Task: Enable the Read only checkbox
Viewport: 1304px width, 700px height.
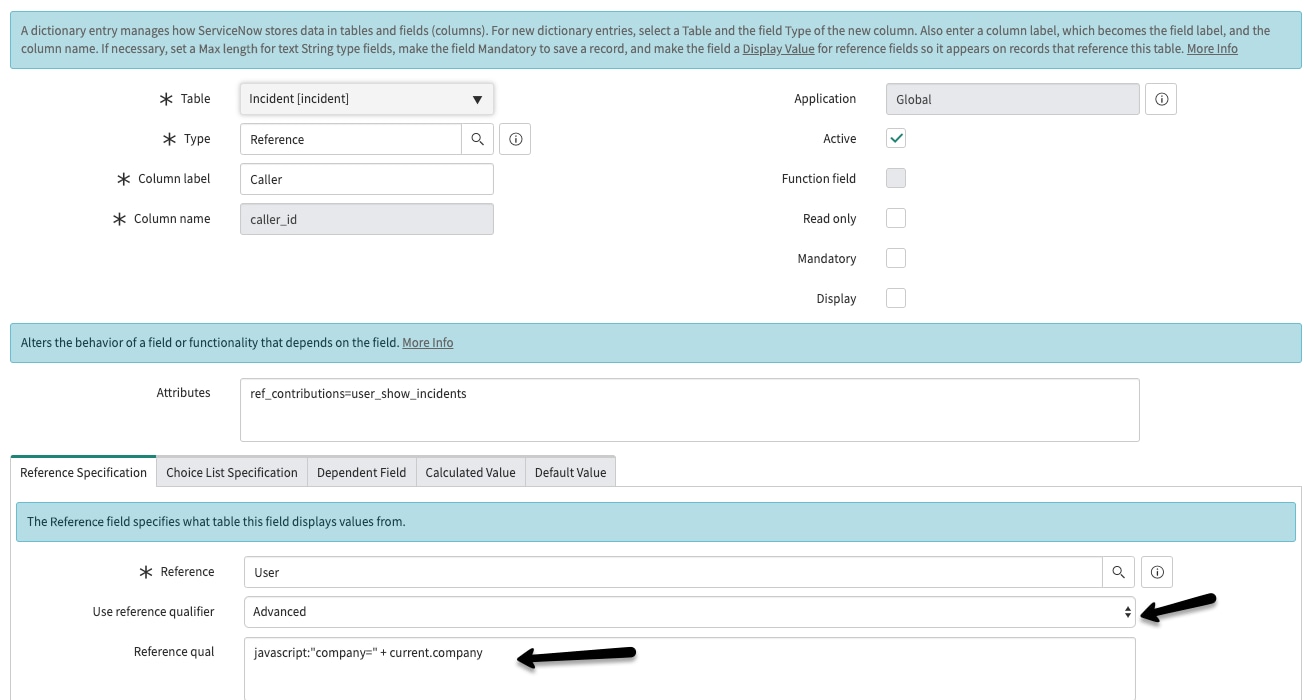Action: pos(895,218)
